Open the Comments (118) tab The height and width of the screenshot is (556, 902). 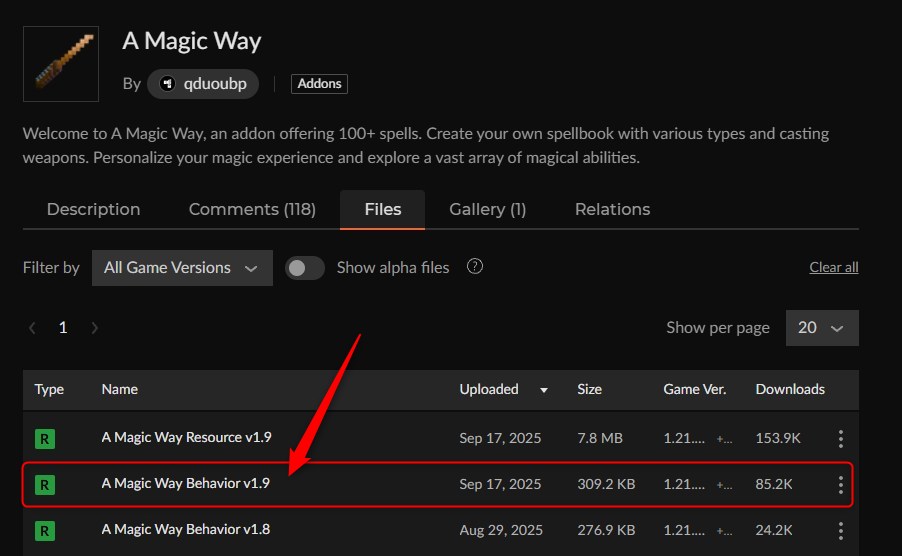coord(252,209)
